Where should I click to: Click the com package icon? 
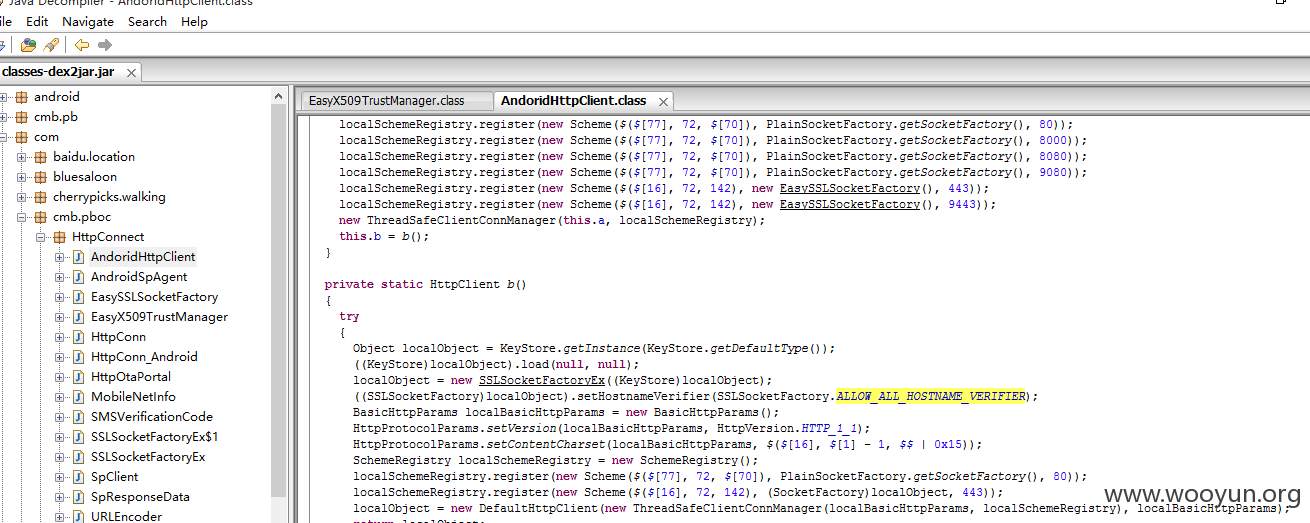click(22, 137)
